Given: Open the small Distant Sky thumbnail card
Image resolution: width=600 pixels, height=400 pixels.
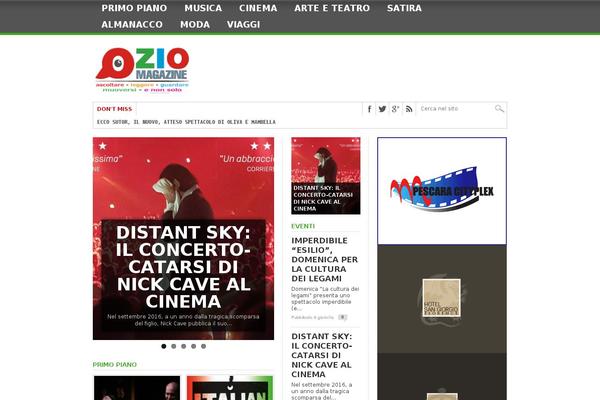Looking at the screenshot, I should pos(326,176).
